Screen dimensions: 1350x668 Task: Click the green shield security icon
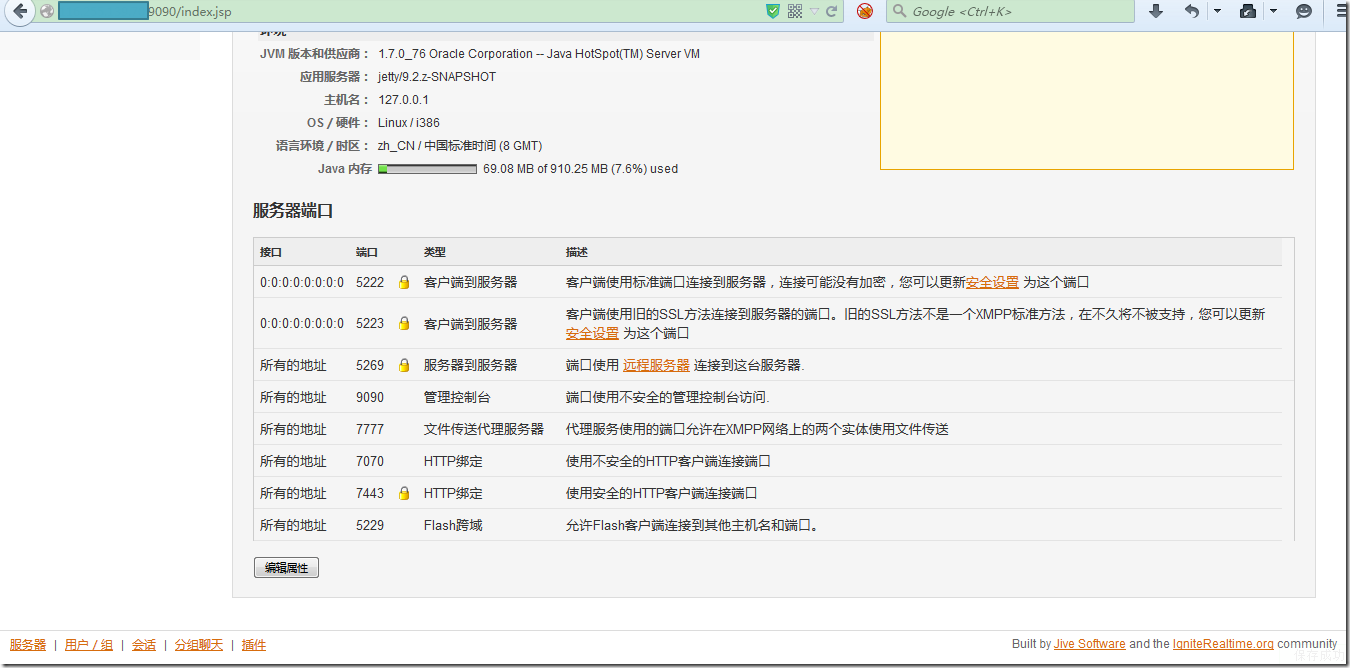click(772, 11)
